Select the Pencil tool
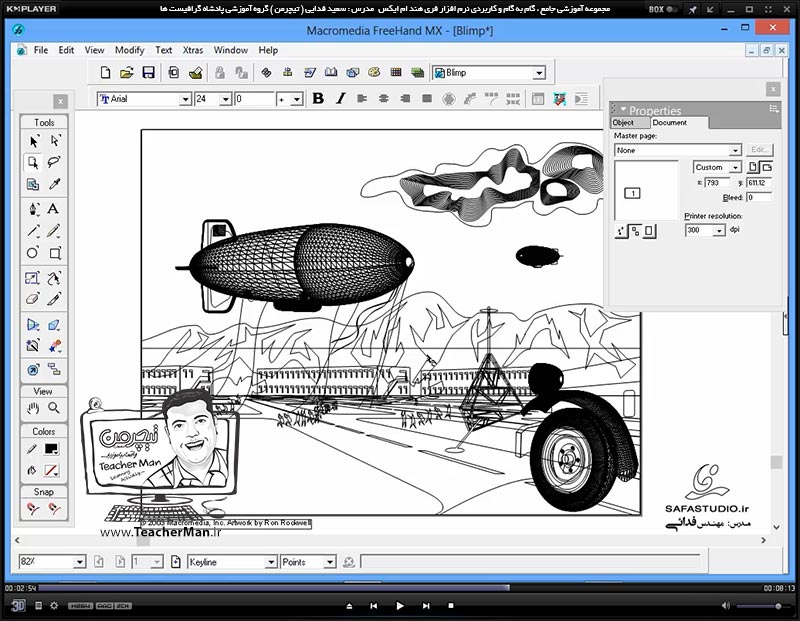Screen dimensions: 800x621 (54, 231)
